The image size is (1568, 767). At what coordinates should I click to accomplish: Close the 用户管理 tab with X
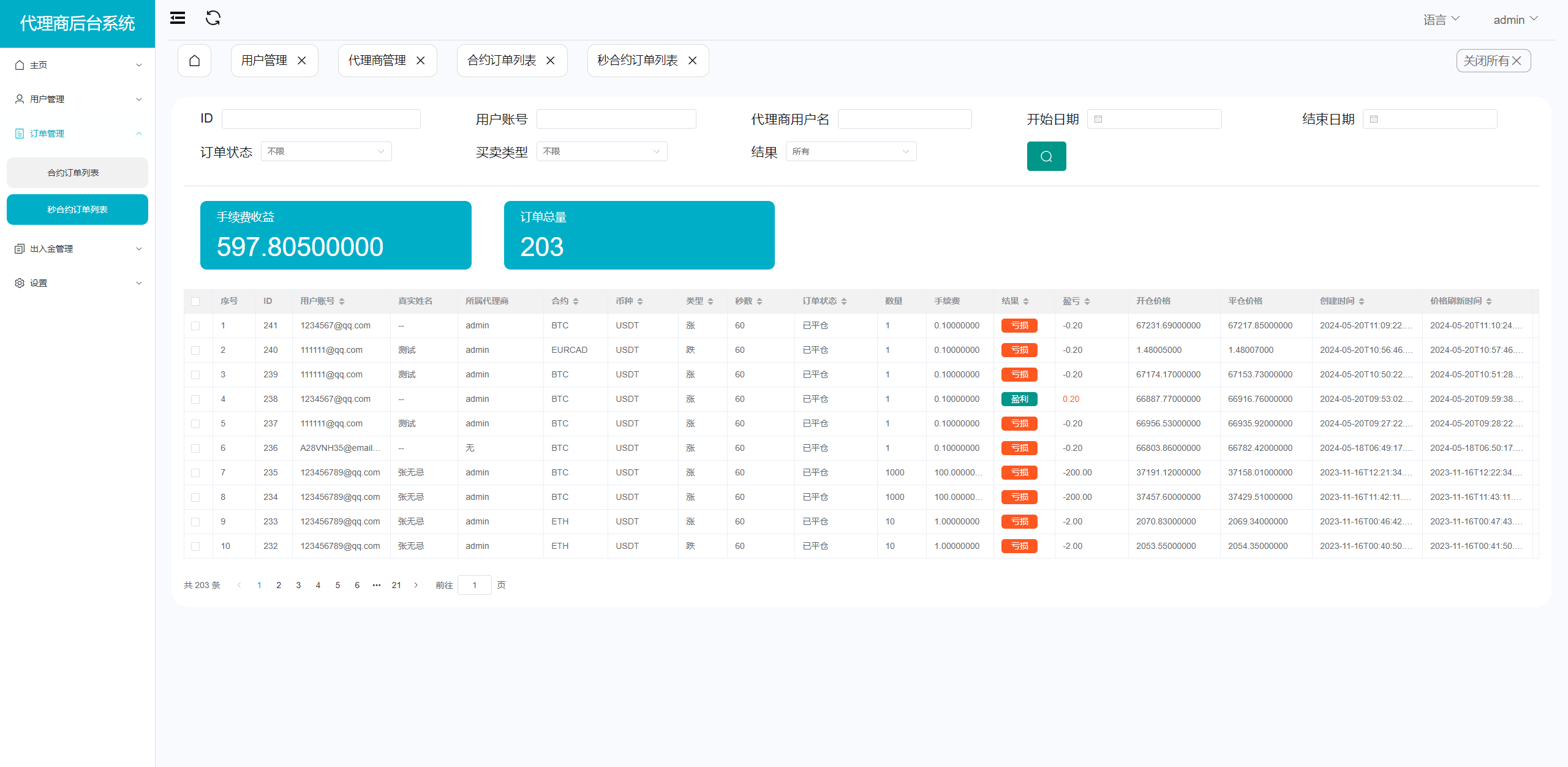pyautogui.click(x=302, y=61)
